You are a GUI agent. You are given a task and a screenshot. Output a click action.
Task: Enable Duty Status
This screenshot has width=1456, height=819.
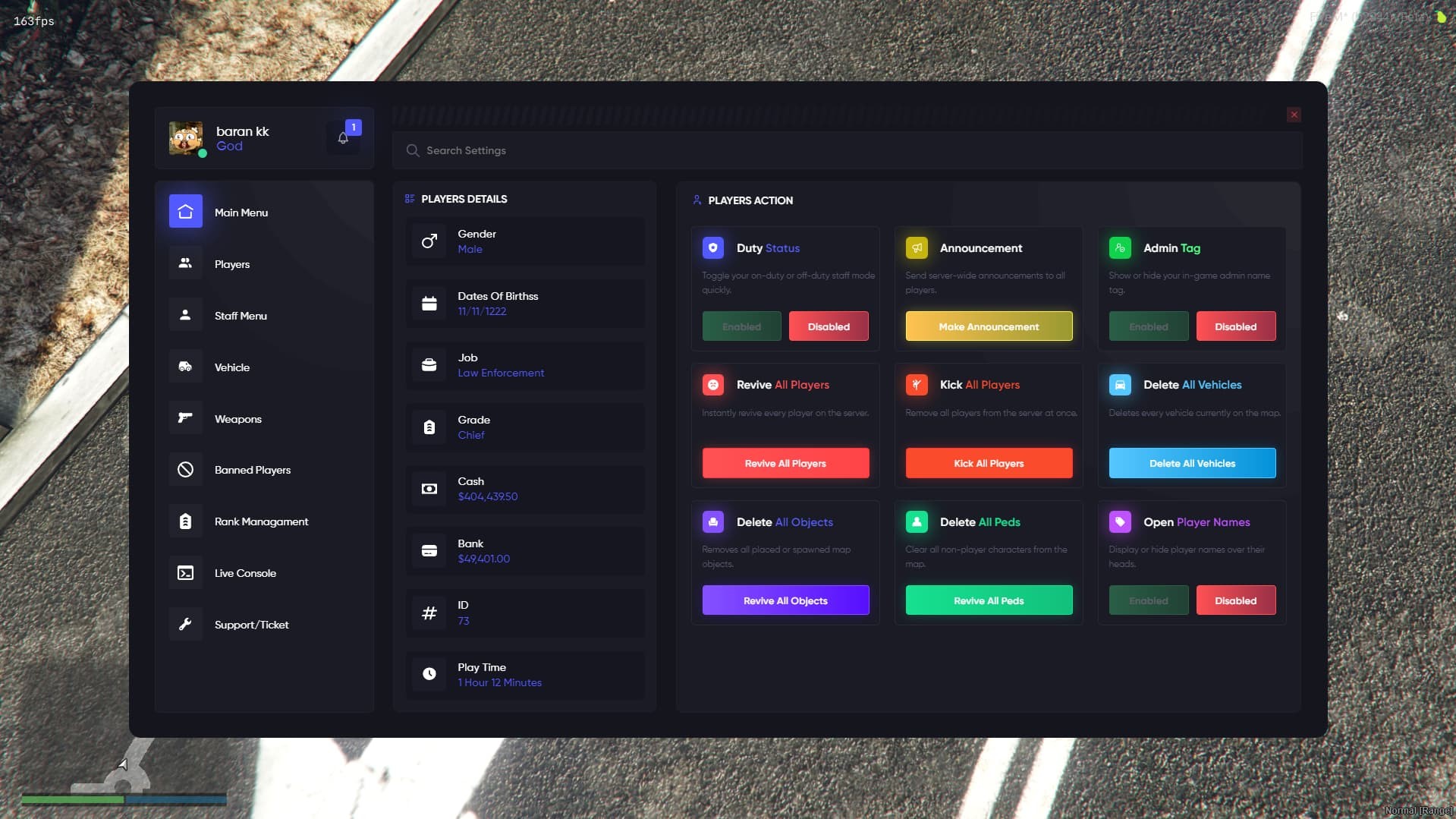pyautogui.click(x=741, y=326)
